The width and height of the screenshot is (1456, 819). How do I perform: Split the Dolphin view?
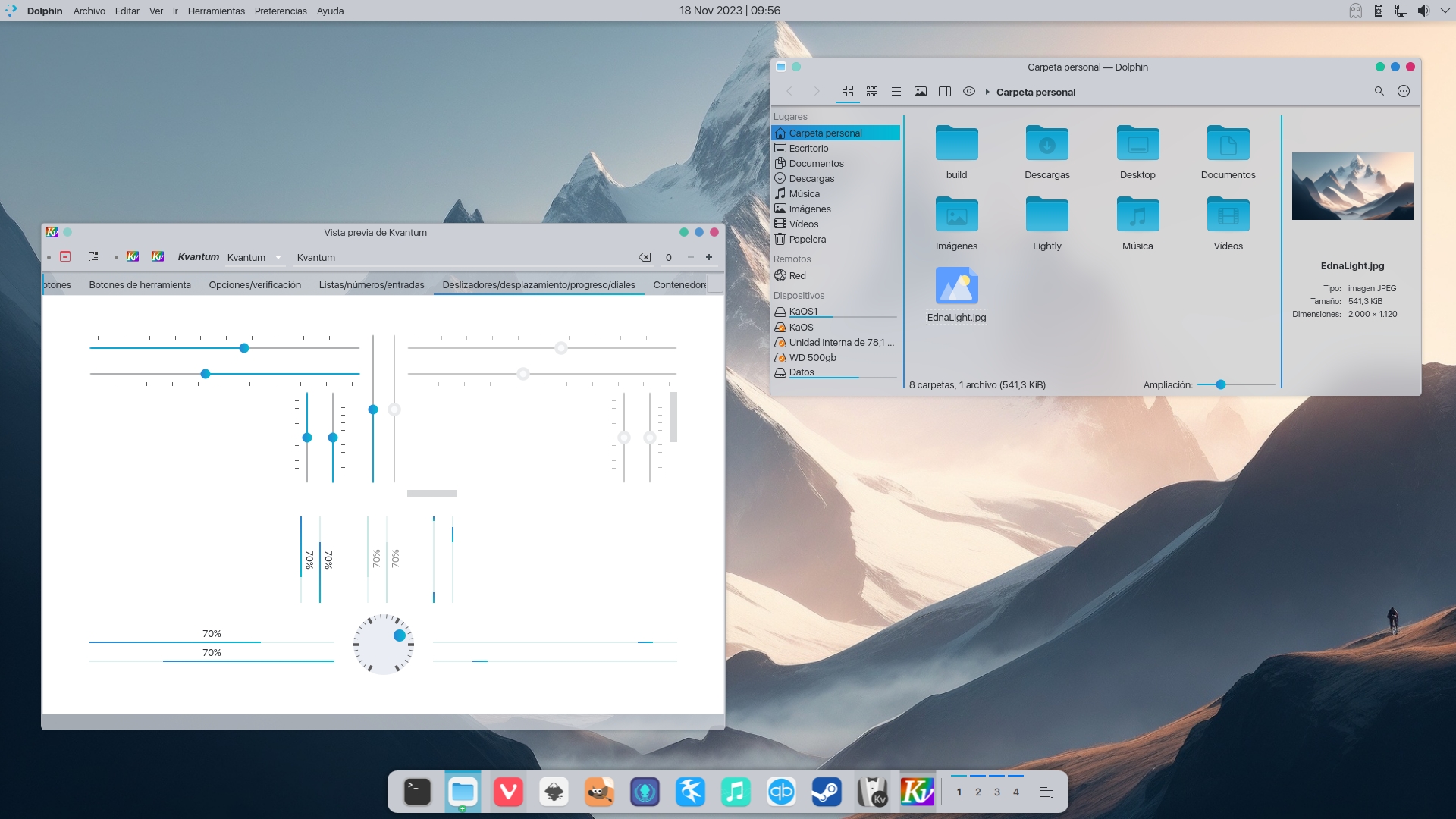[945, 91]
